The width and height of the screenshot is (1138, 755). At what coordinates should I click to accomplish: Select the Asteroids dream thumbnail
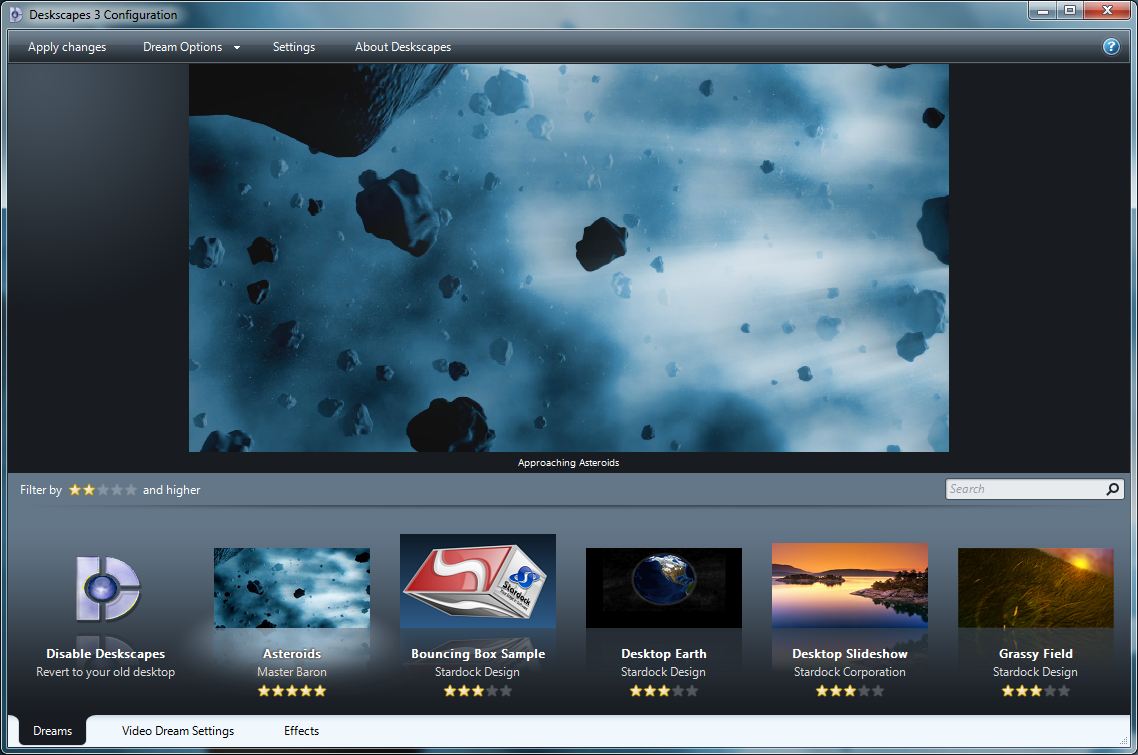tap(292, 588)
